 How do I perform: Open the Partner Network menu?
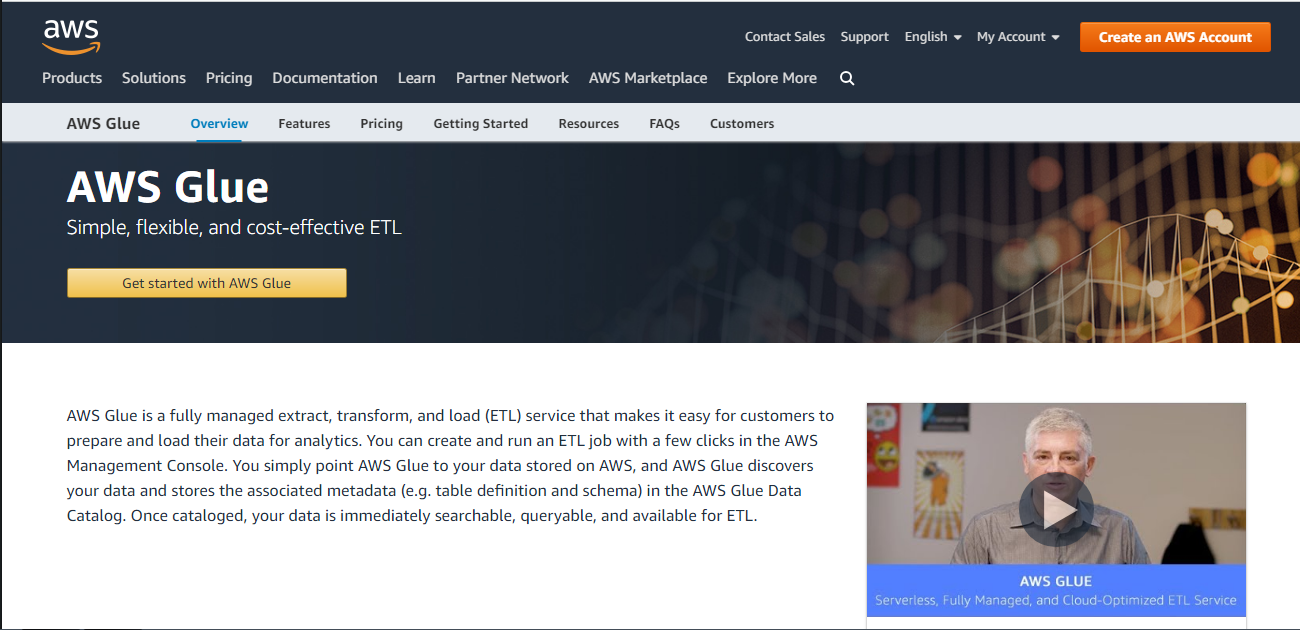point(512,78)
